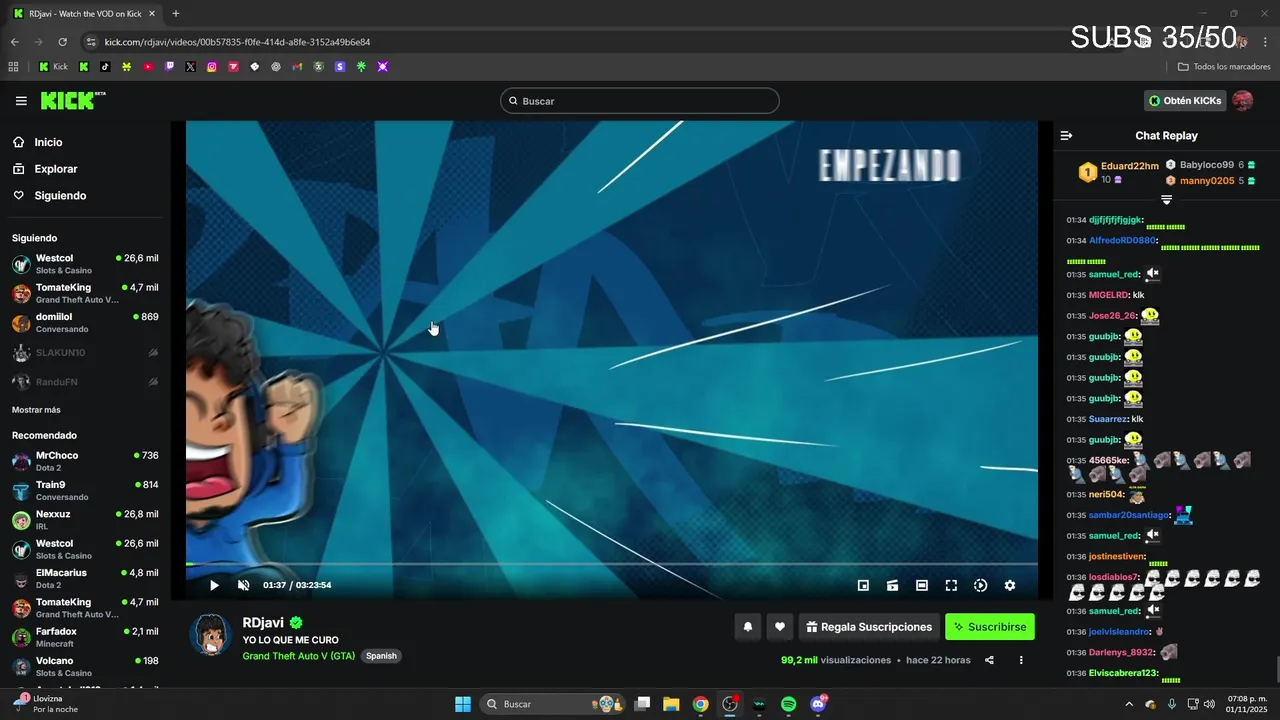Open Discord from the taskbar

[818, 704]
